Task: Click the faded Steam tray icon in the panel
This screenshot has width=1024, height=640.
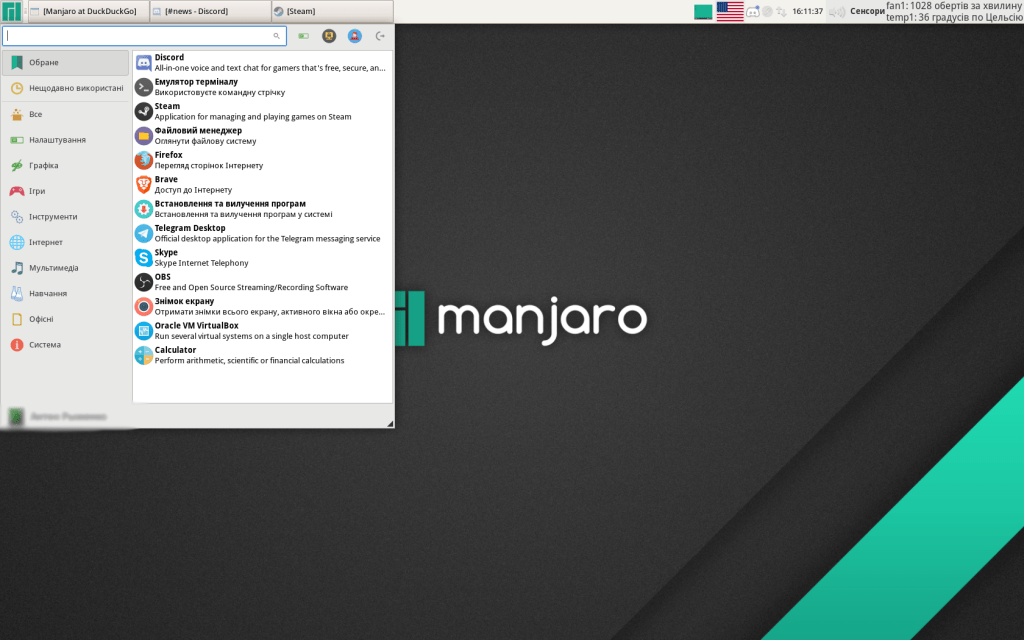Action: point(768,11)
